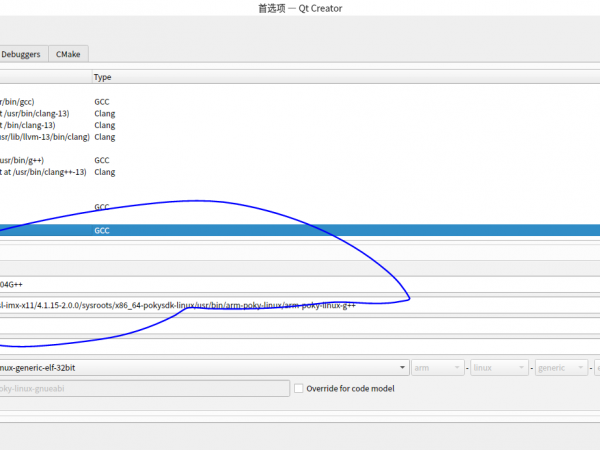This screenshot has height=450, width=600.
Task: Switch to the Debuggers tab
Action: tap(21, 54)
